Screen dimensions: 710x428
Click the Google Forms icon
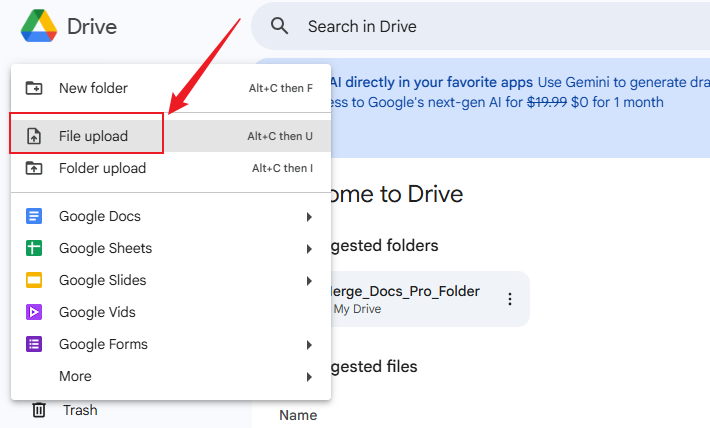[x=34, y=344]
